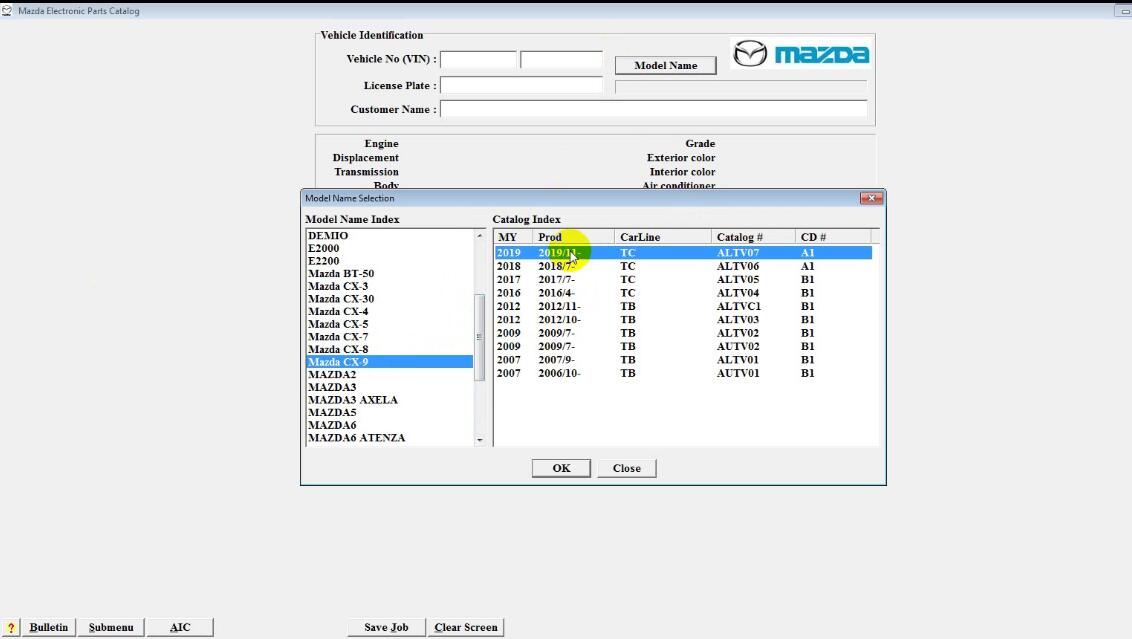Click the Mazda logo image
This screenshot has height=639, width=1132.
pos(801,53)
